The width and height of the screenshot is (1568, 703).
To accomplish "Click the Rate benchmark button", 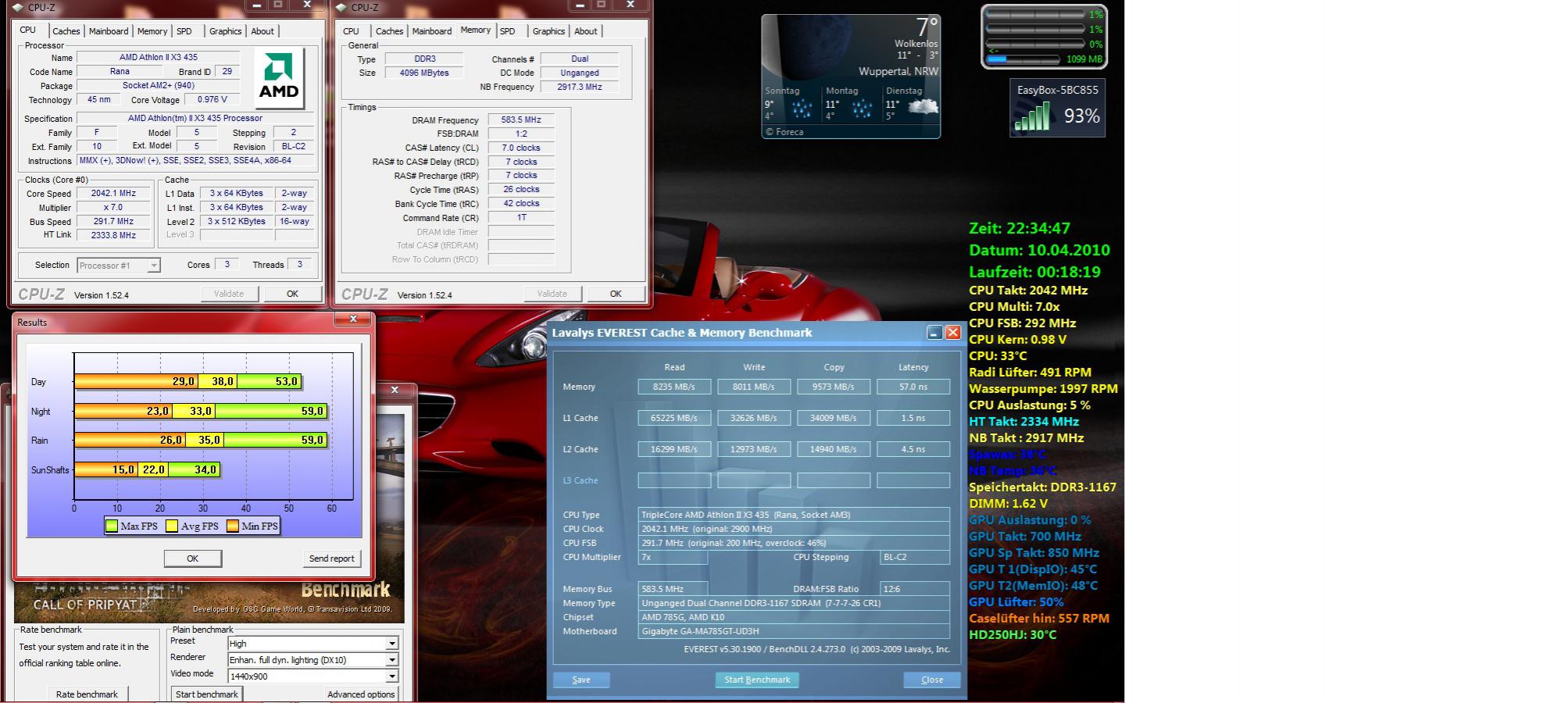I will (87, 694).
